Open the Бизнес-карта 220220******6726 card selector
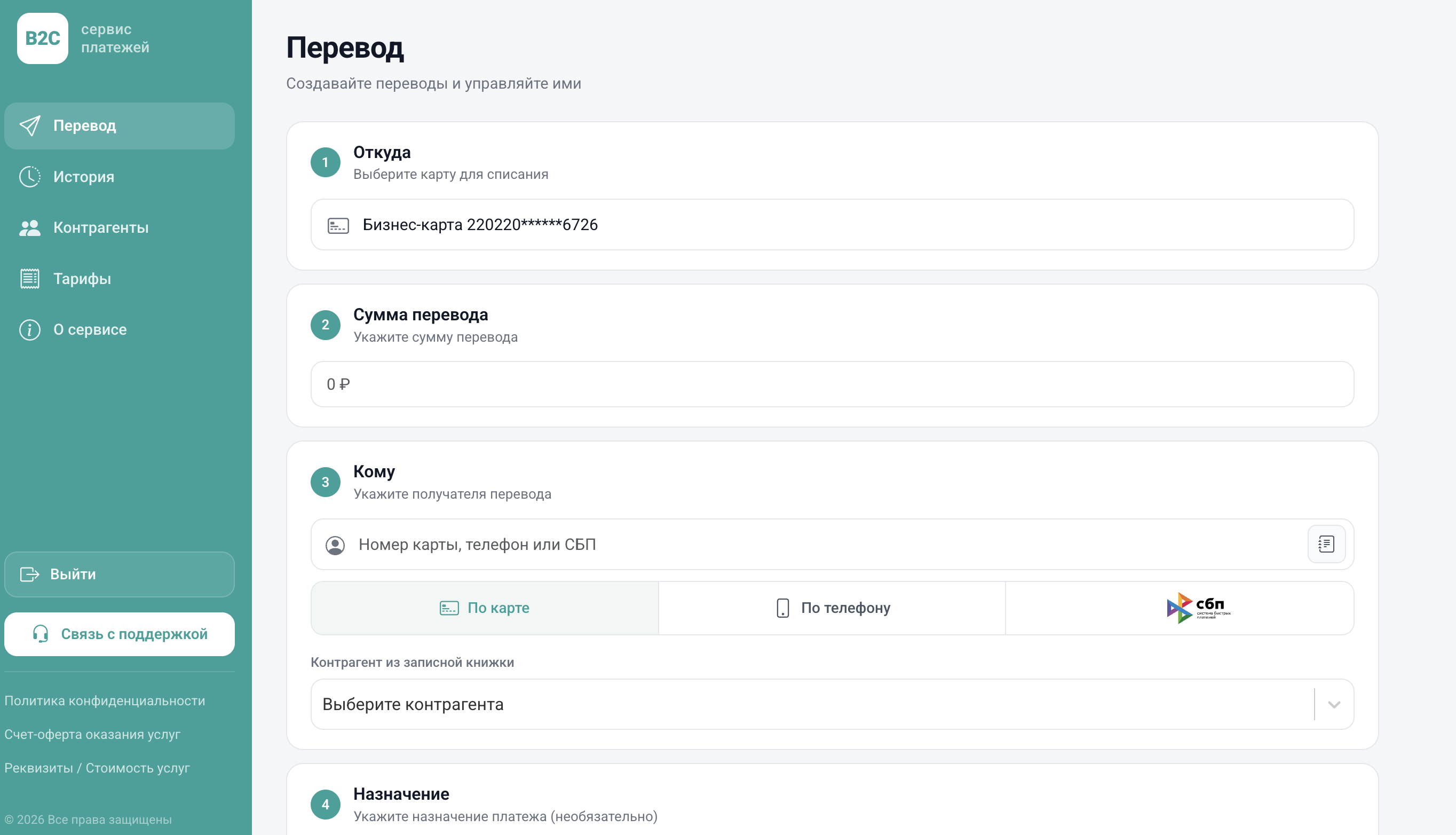The height and width of the screenshot is (835, 1456). point(832,225)
